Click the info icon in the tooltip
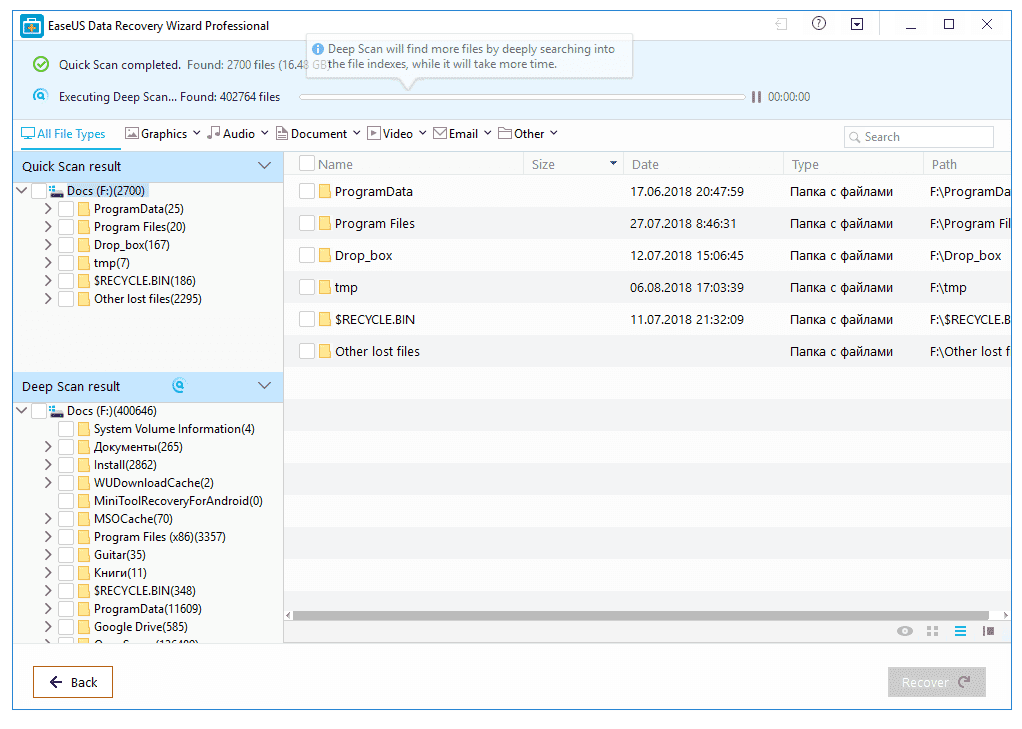1022x729 pixels. (x=318, y=49)
